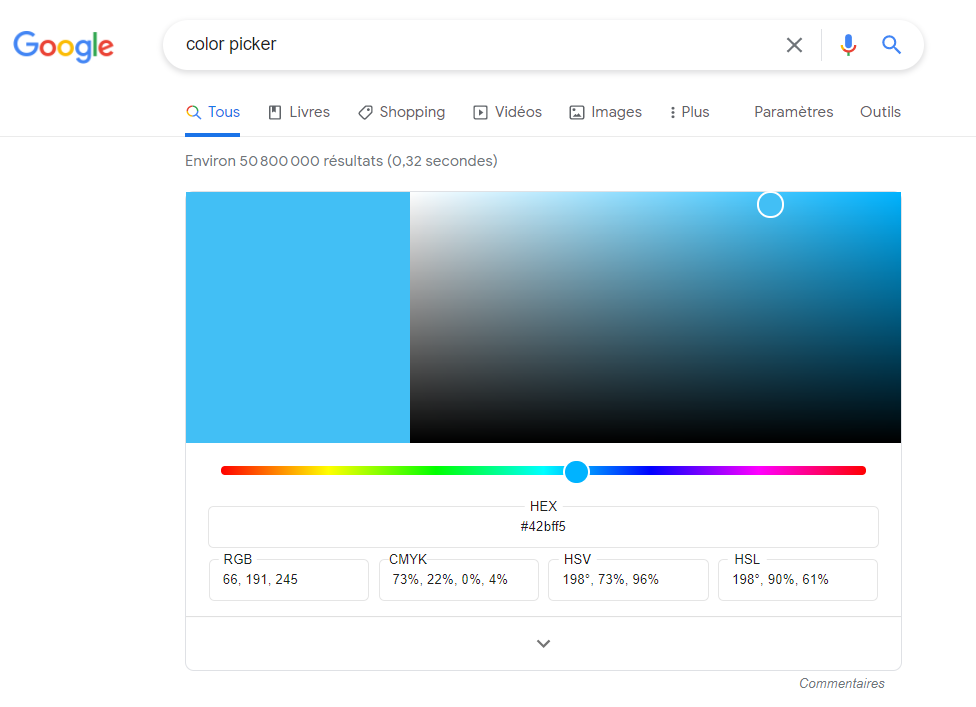This screenshot has width=976, height=707.
Task: Click the Plus three-dot icon
Action: pos(673,111)
